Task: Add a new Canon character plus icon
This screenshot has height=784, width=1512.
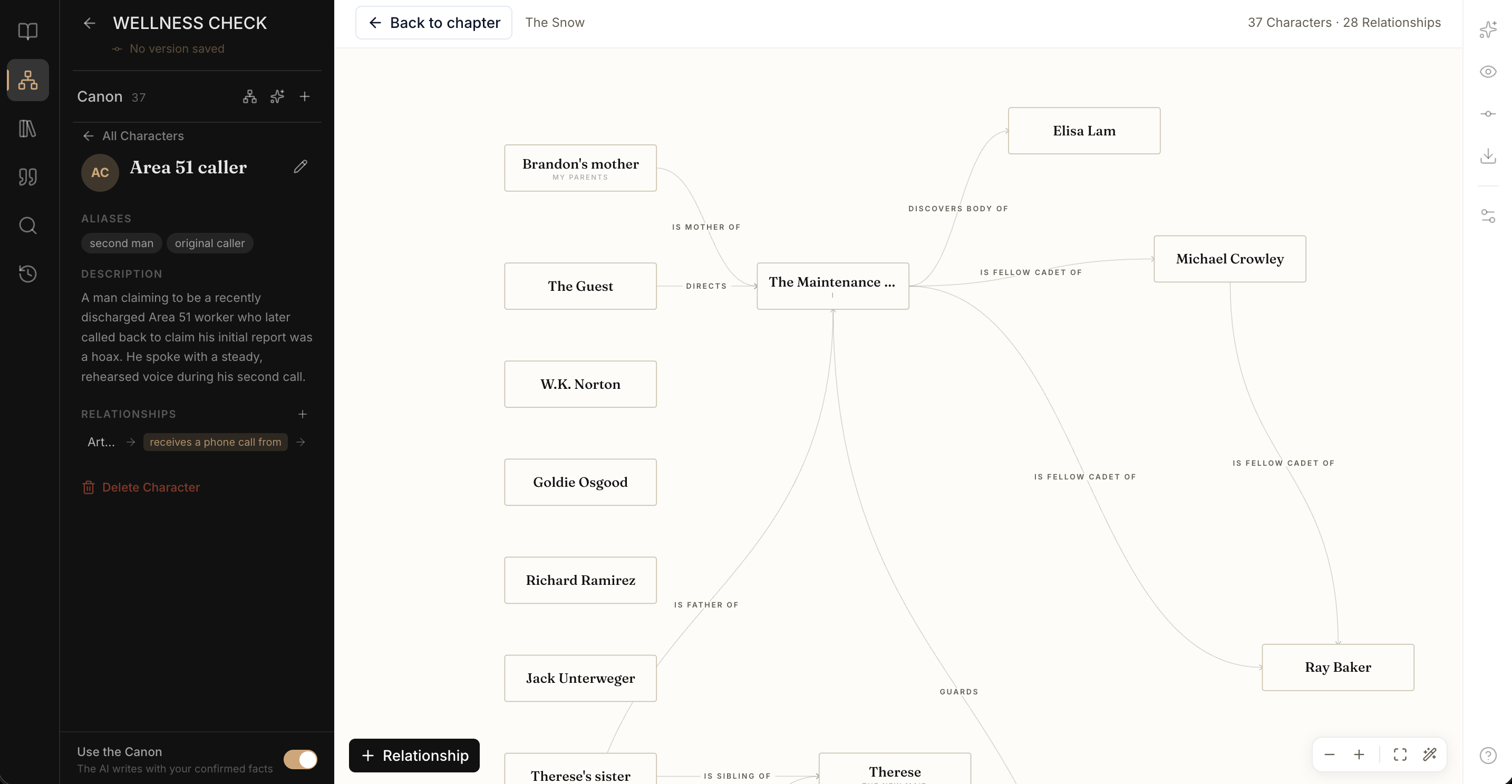Action: click(305, 97)
